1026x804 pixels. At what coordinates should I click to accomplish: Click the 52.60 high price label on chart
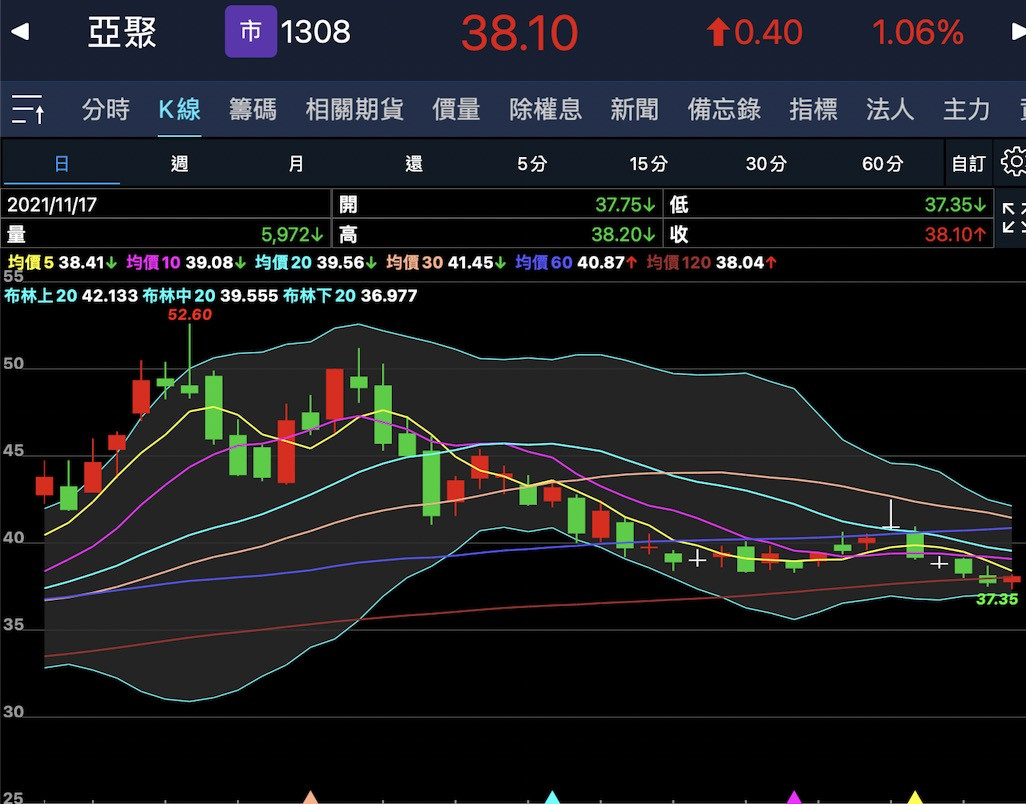[x=190, y=314]
